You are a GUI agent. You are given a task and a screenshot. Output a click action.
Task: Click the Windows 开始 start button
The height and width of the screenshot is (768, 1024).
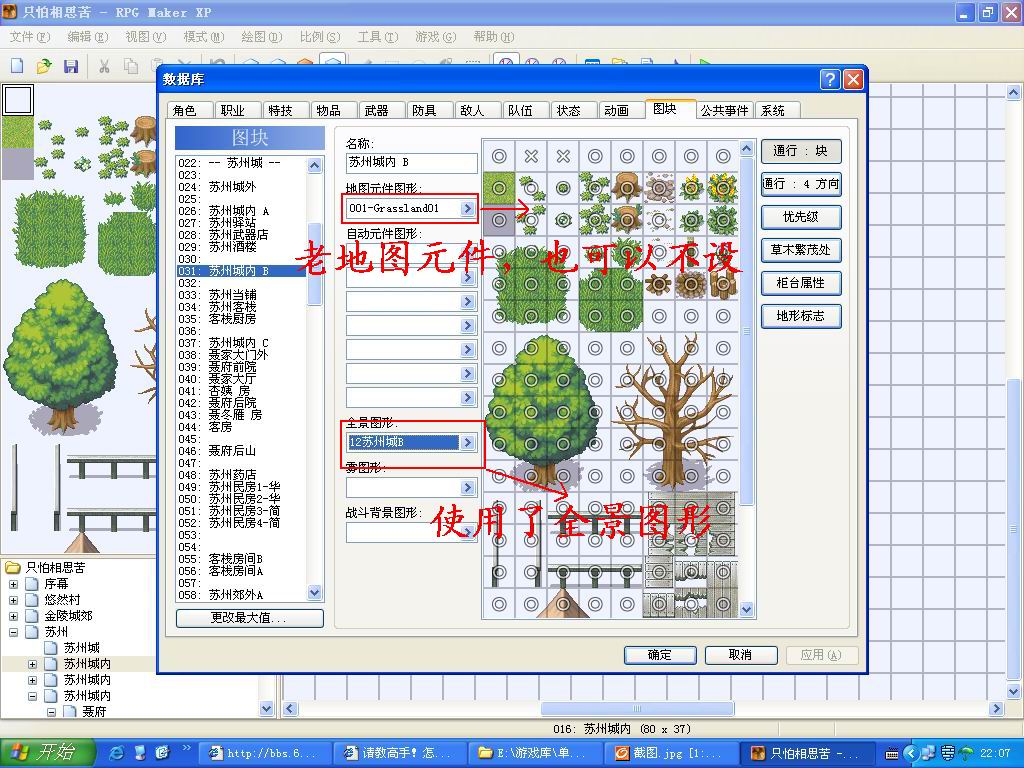pyautogui.click(x=48, y=752)
